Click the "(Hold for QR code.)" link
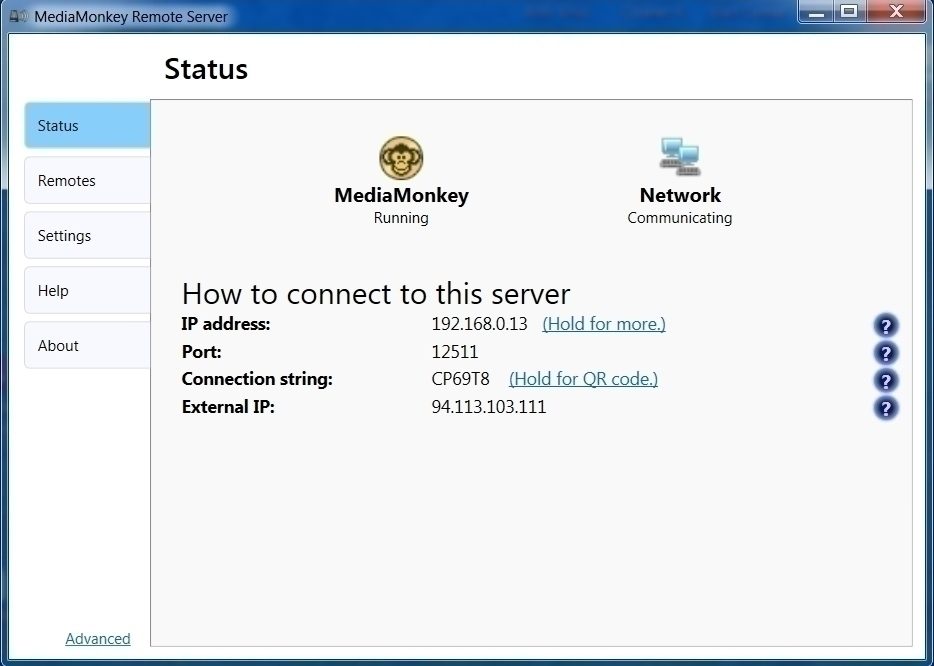The height and width of the screenshot is (666, 934). point(583,379)
